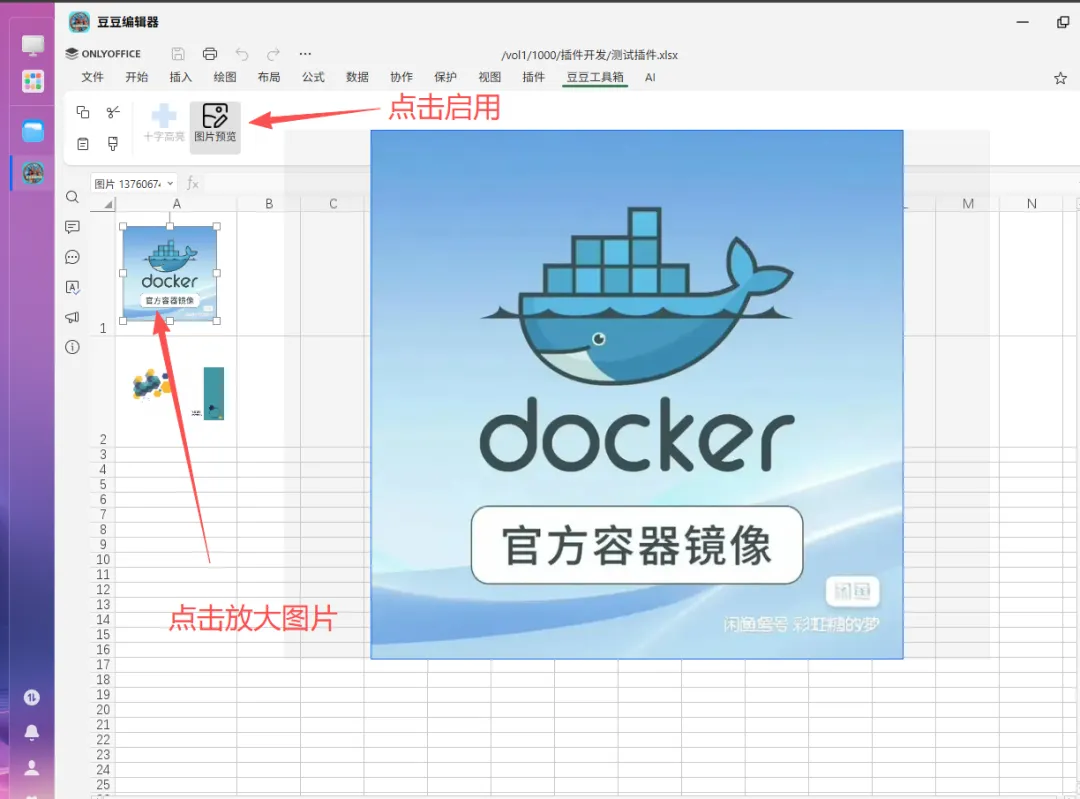Click the spell check icon in the sidebar
The image size is (1080, 799).
click(72, 287)
